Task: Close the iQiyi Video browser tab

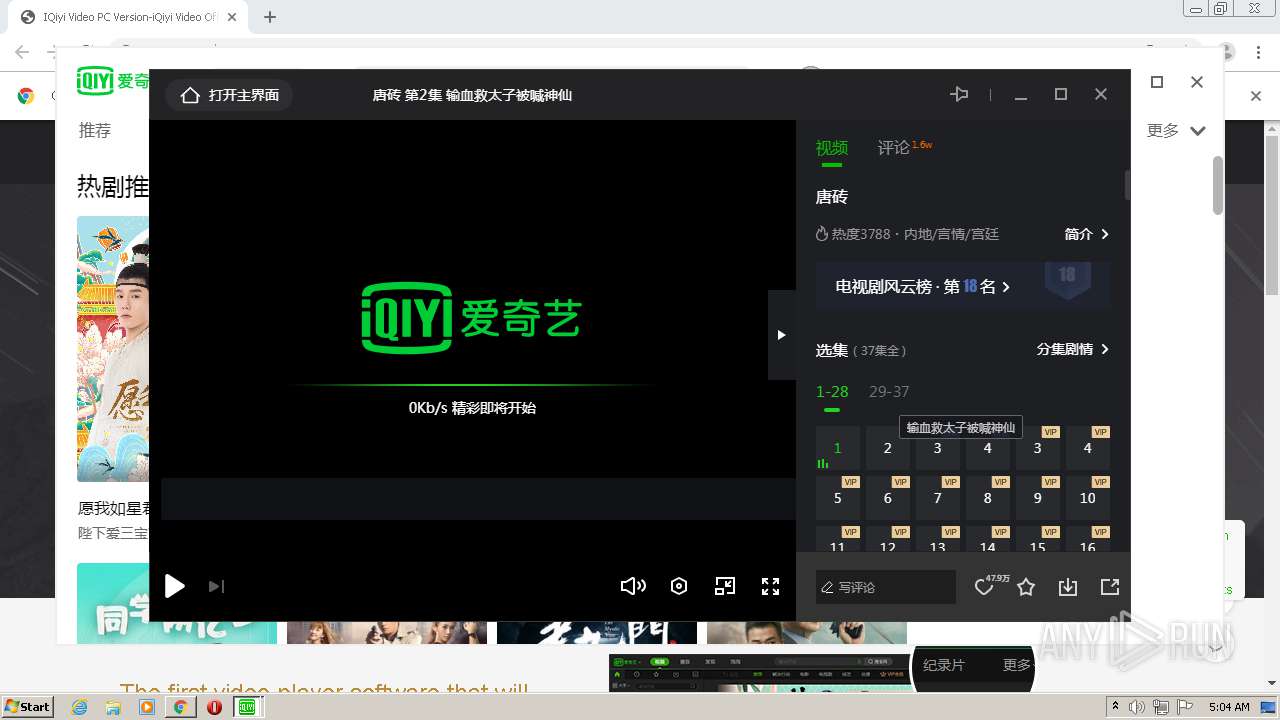Action: (232, 17)
